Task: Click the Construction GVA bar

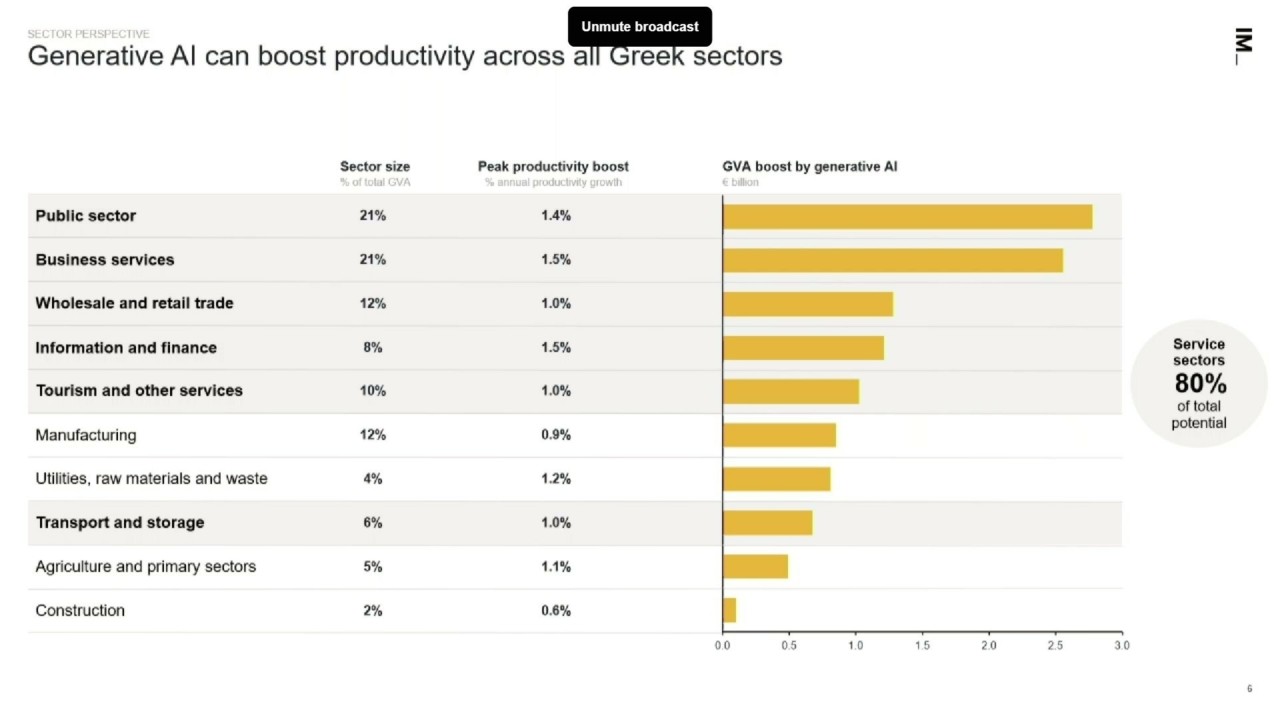Action: [730, 610]
